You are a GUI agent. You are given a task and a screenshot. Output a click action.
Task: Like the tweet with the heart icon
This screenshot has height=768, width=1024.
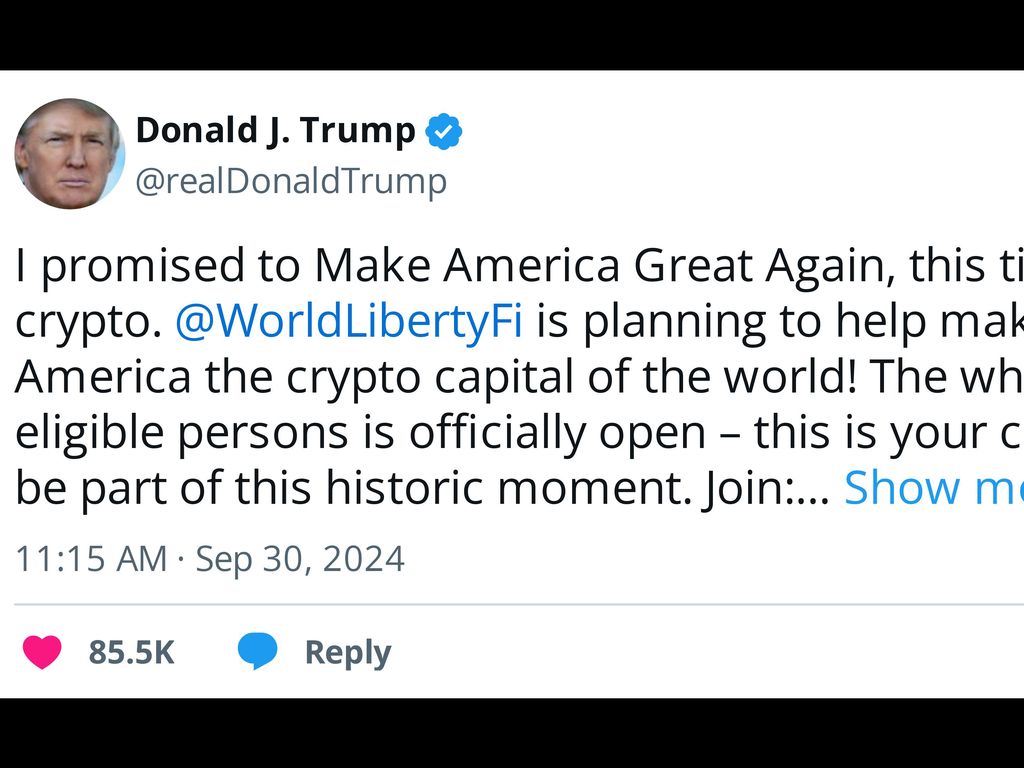[42, 652]
